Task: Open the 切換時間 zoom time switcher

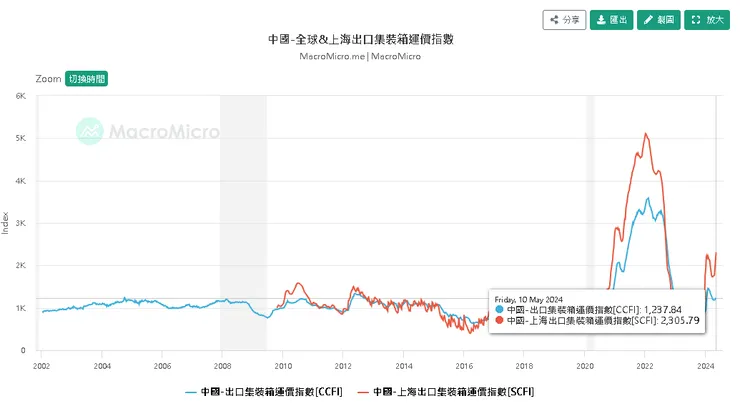Action: 86,78
